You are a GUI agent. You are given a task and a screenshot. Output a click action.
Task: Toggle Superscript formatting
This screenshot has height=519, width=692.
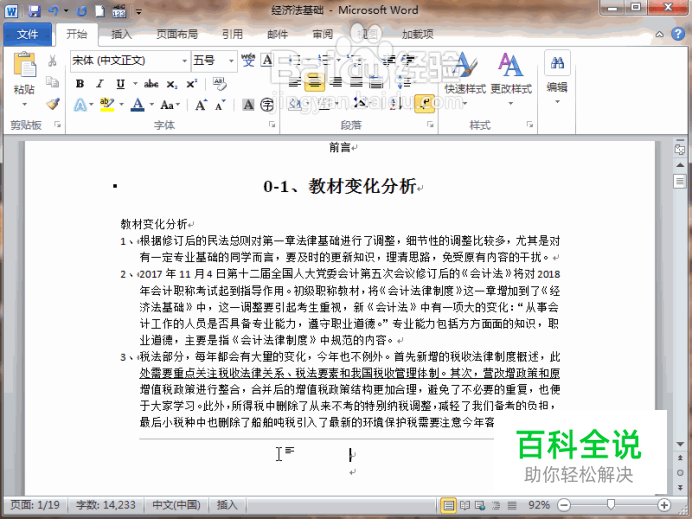192,84
